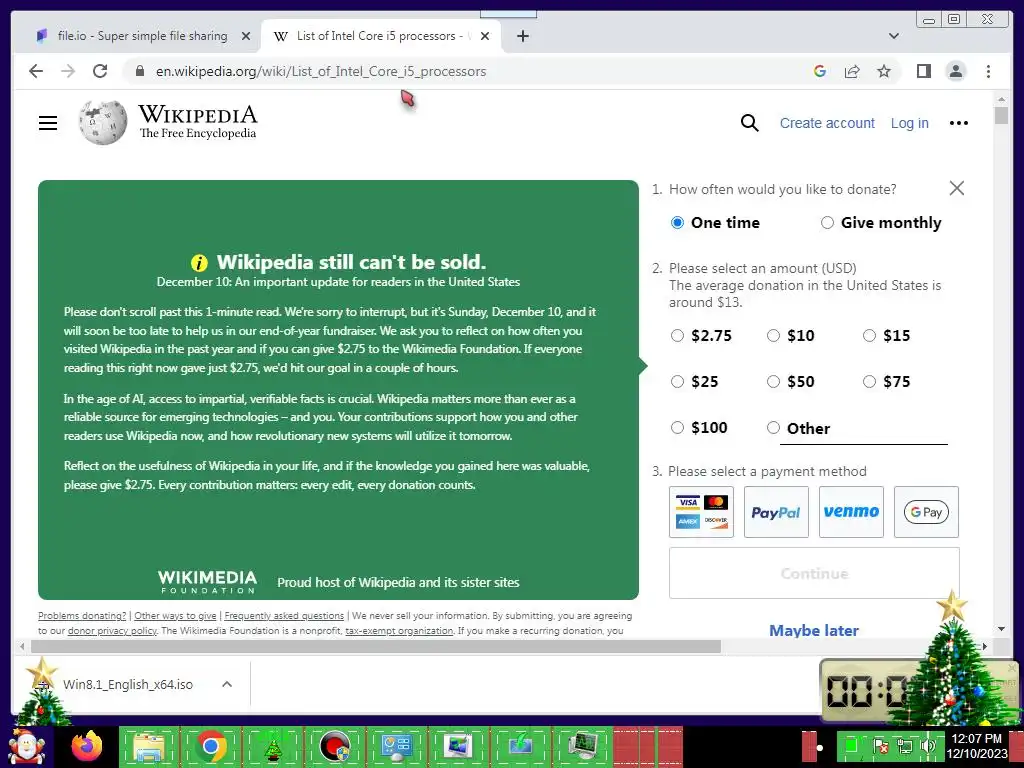Bookmark this page with the star
The height and width of the screenshot is (768, 1024).
pyautogui.click(x=884, y=71)
